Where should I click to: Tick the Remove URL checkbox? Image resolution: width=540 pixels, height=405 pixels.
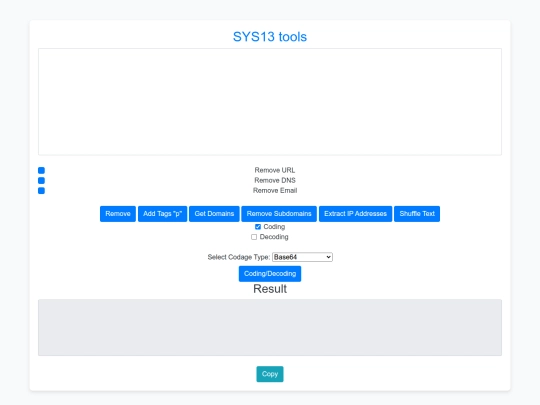[x=41, y=170]
